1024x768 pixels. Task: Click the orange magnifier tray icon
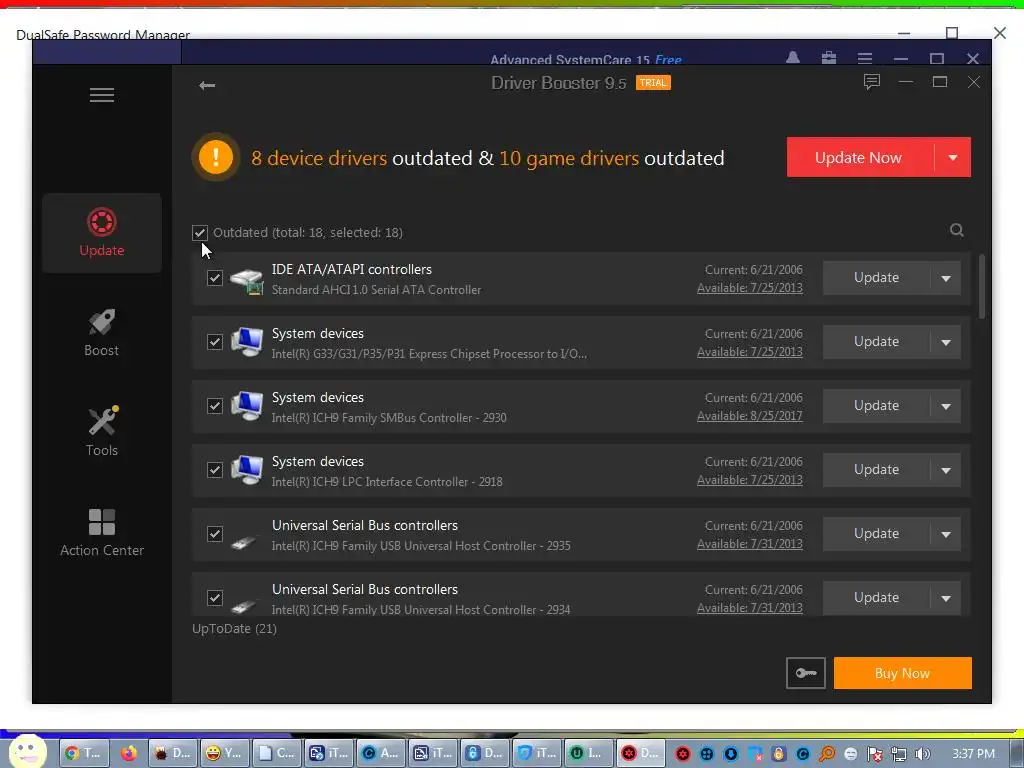(827, 754)
